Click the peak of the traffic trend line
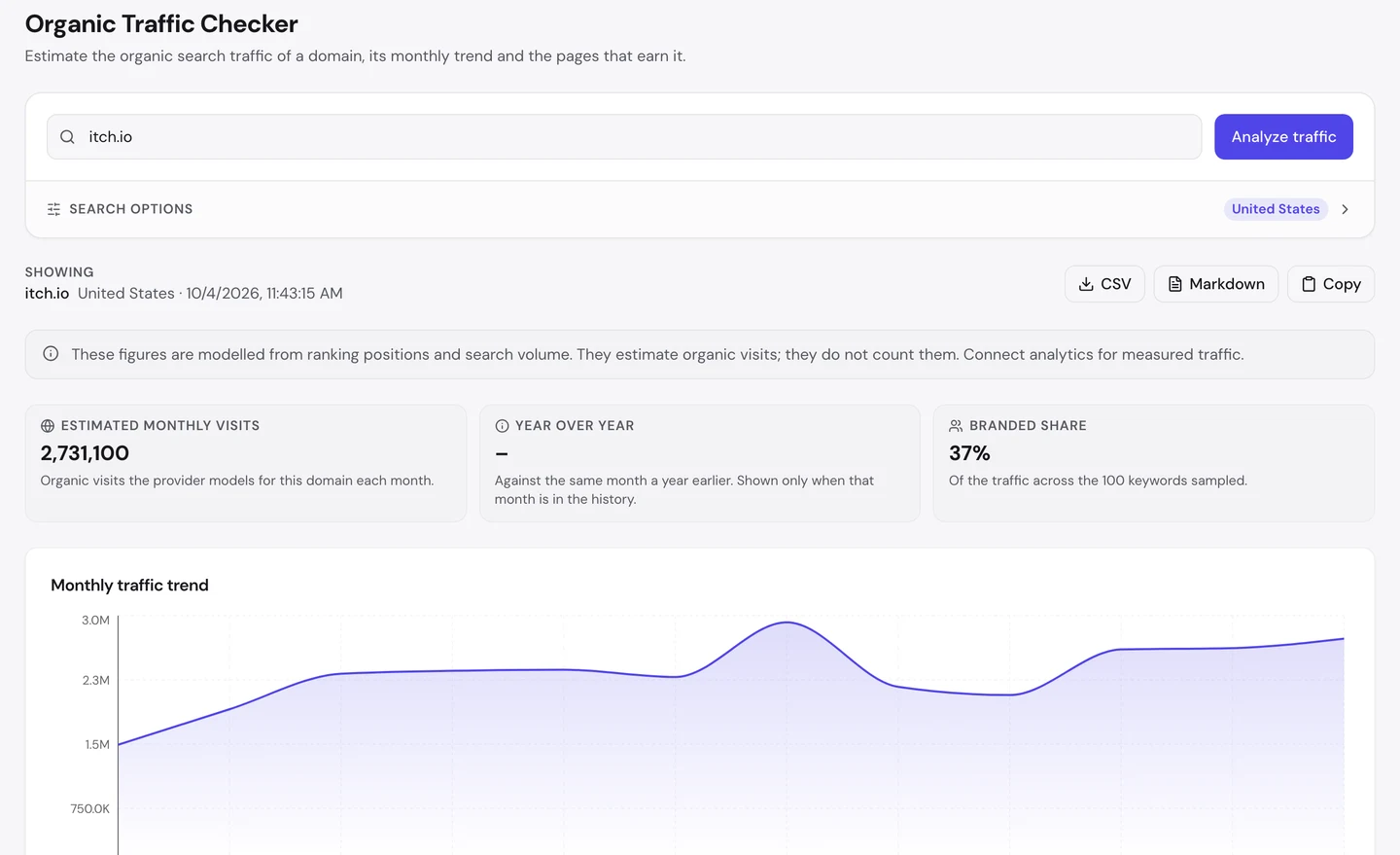Screen dimensions: 1400x855 pos(787,623)
